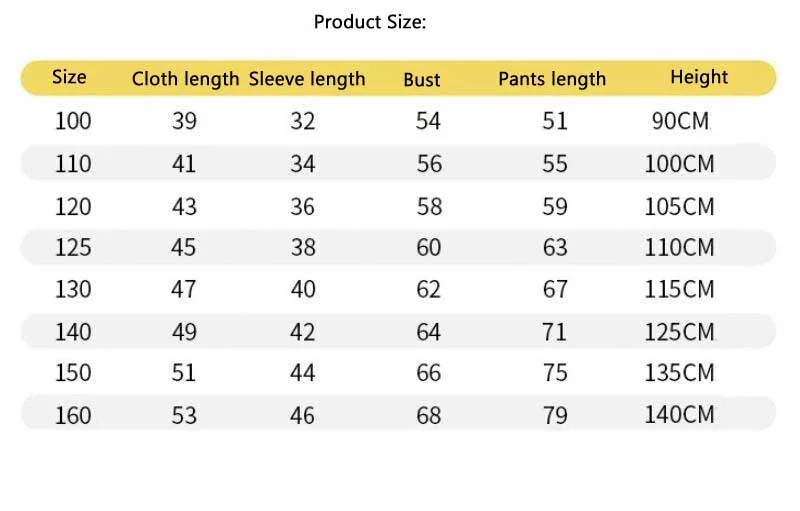Click the Product Size title text
800x511 pixels.
click(x=370, y=22)
